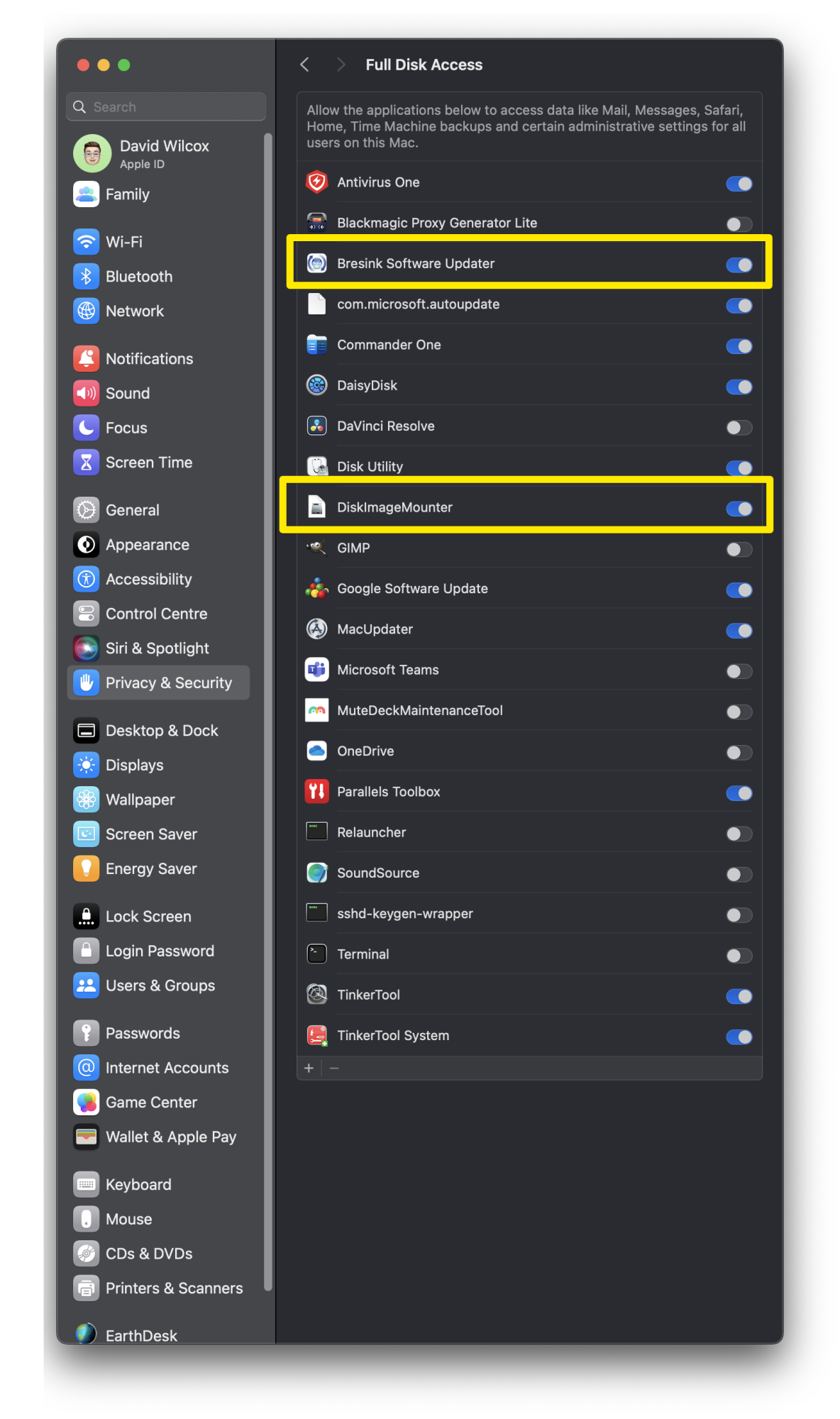Viewport: 840px width, 1419px height.
Task: Click the Microsoft Teams icon
Action: 316,670
